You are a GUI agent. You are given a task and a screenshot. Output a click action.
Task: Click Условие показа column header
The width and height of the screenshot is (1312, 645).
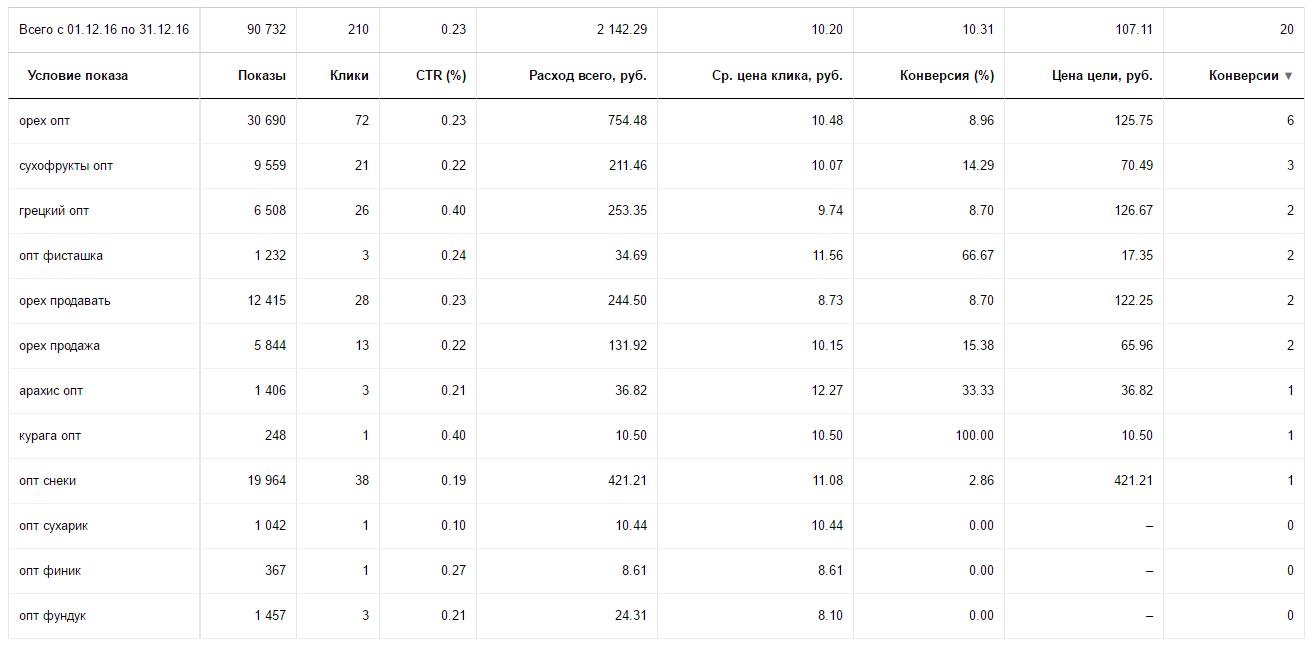pos(78,75)
